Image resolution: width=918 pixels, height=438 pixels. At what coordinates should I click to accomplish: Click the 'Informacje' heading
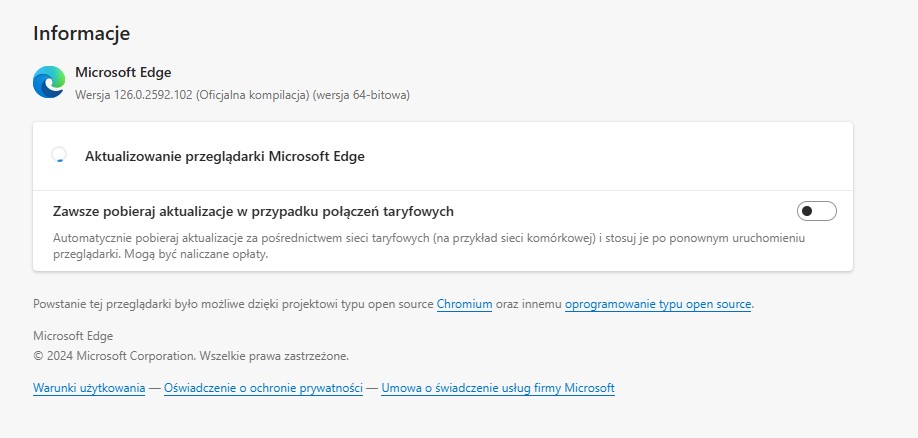(x=81, y=33)
